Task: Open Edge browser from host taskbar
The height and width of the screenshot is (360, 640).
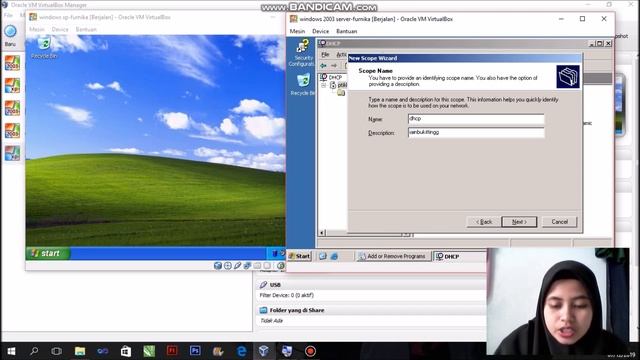Action: pyautogui.click(x=241, y=351)
